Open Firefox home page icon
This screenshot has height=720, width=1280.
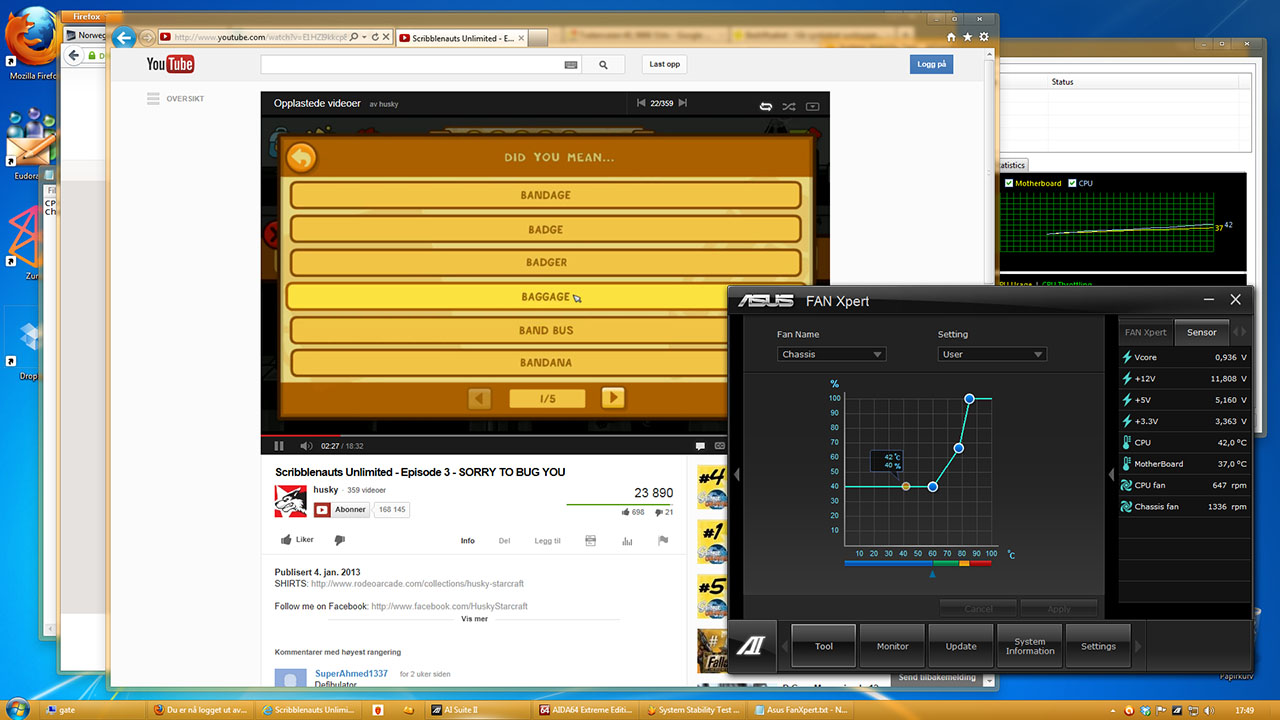coord(951,37)
